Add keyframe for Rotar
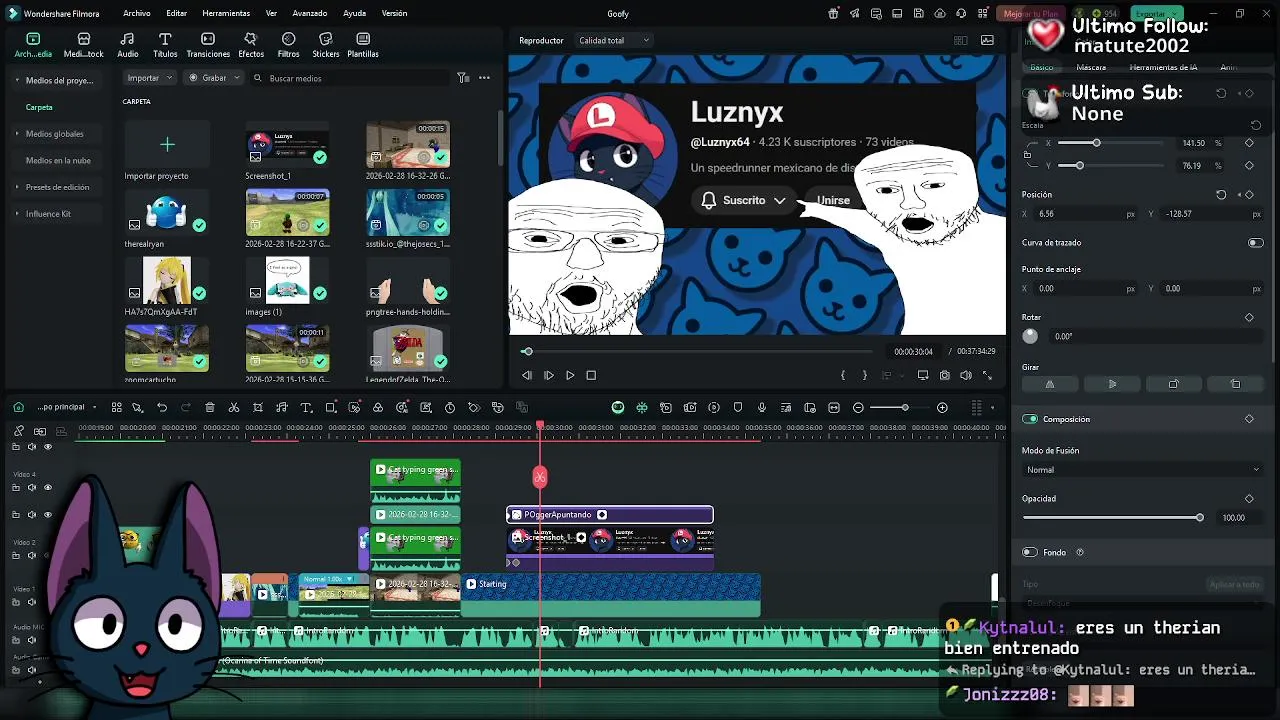Image resolution: width=1280 pixels, height=720 pixels. click(1249, 317)
